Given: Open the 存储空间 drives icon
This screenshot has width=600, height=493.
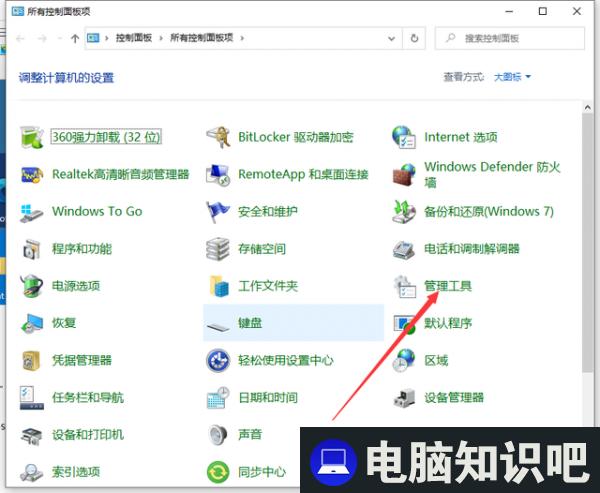Looking at the screenshot, I should click(x=218, y=249).
